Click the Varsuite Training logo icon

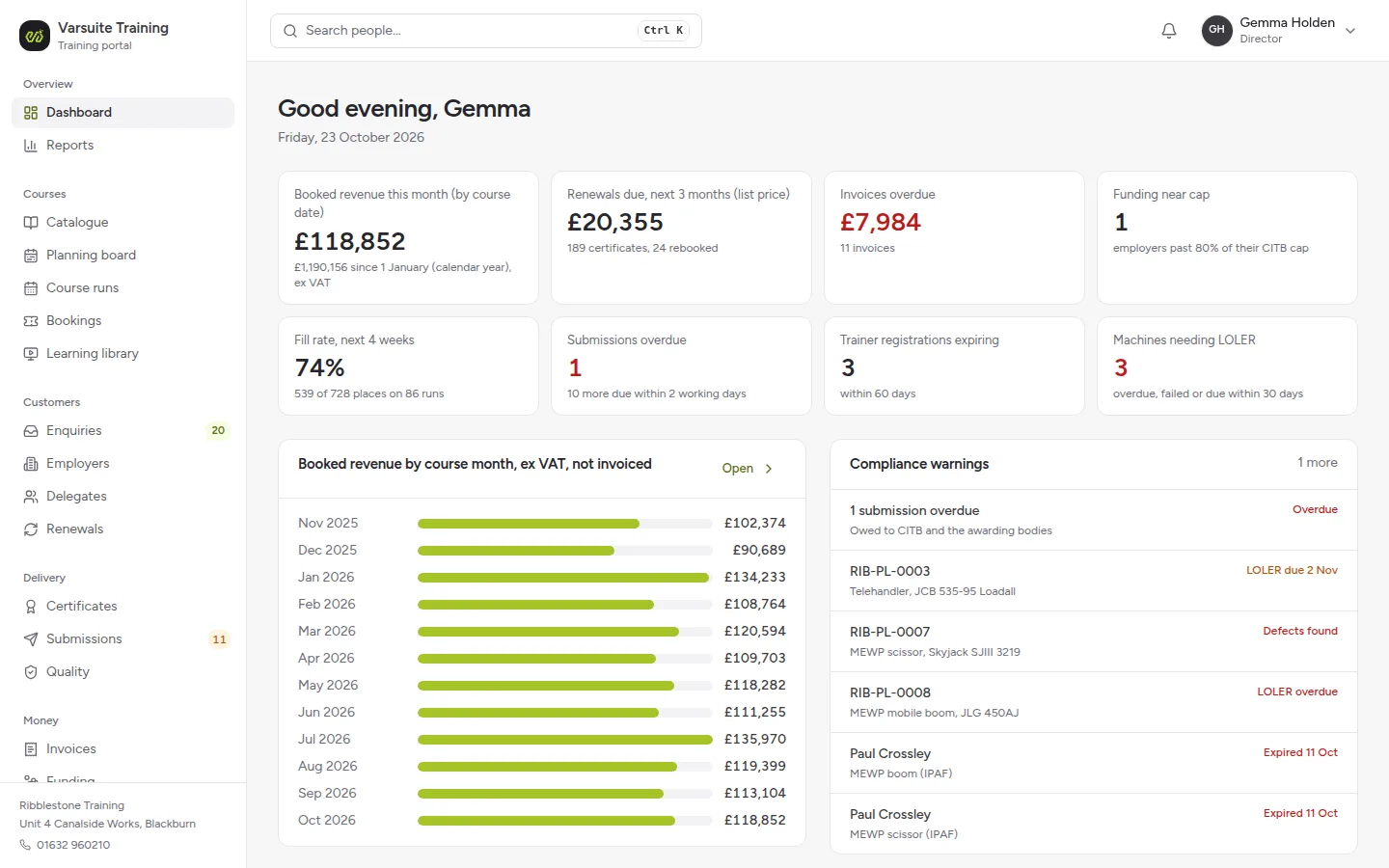point(35,36)
